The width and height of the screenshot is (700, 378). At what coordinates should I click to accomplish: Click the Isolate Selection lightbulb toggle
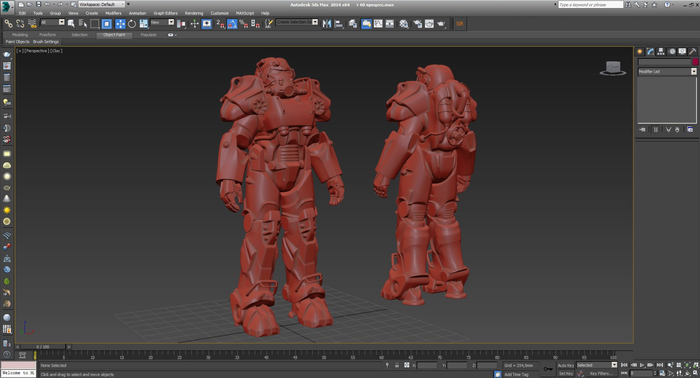coord(387,365)
